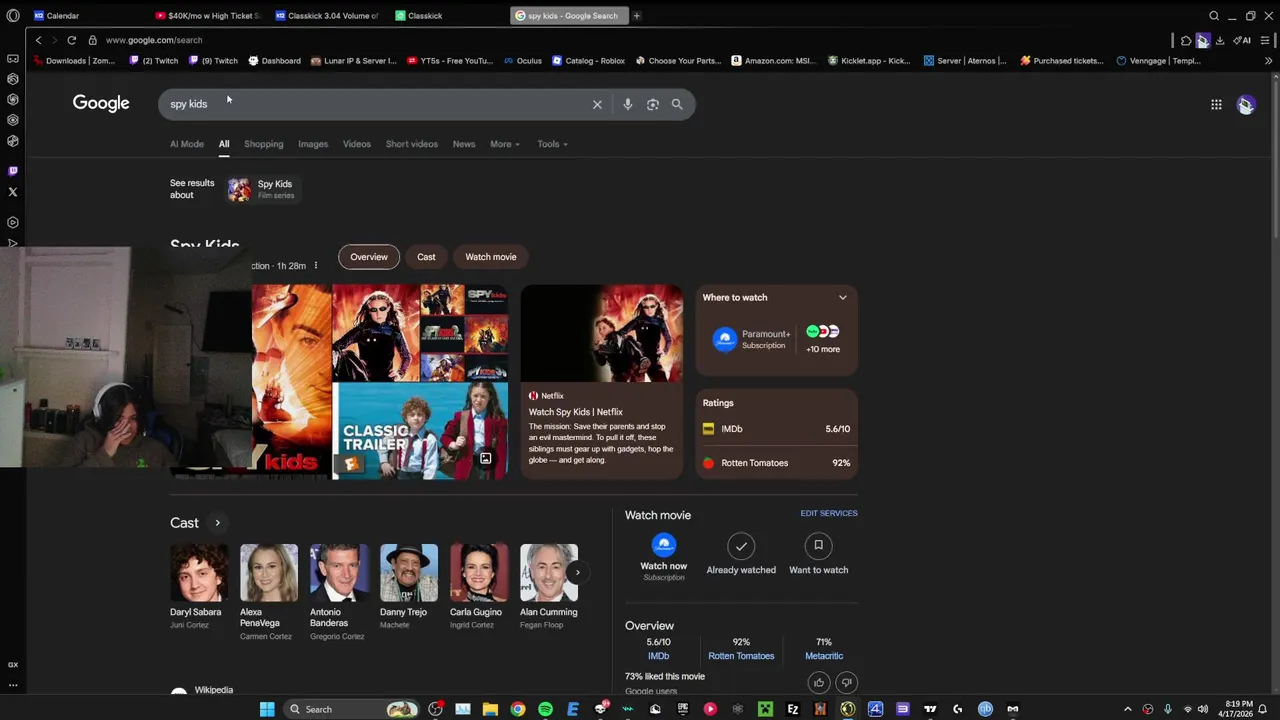Open tab search in the title bar
The height and width of the screenshot is (720, 1280).
point(1214,15)
